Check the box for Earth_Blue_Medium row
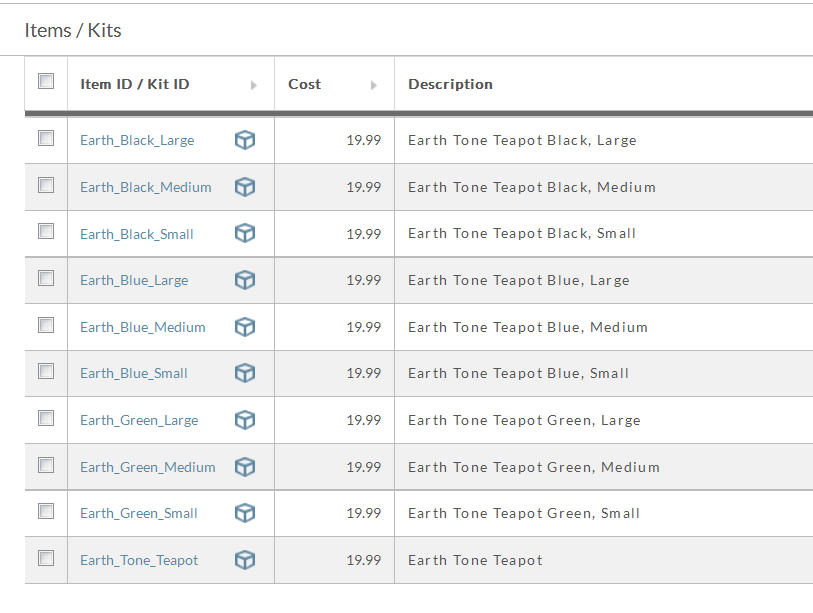813x613 pixels. (x=46, y=325)
